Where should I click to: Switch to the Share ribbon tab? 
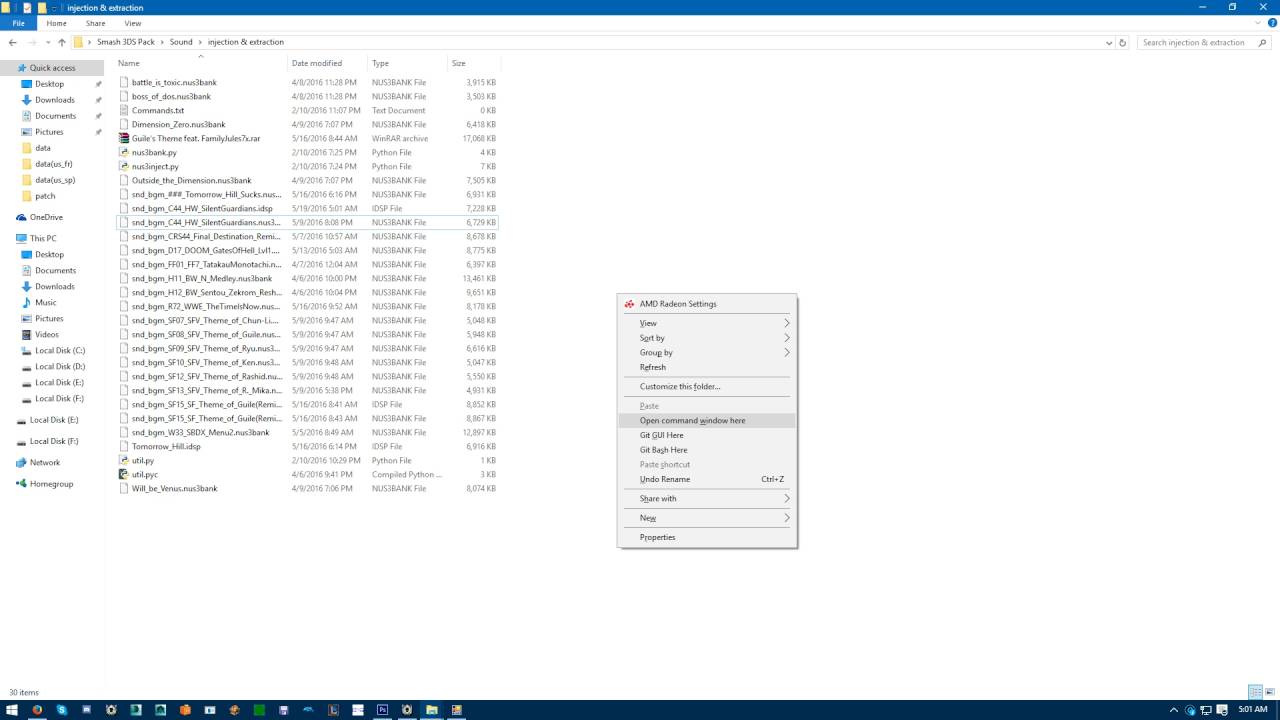(x=95, y=23)
